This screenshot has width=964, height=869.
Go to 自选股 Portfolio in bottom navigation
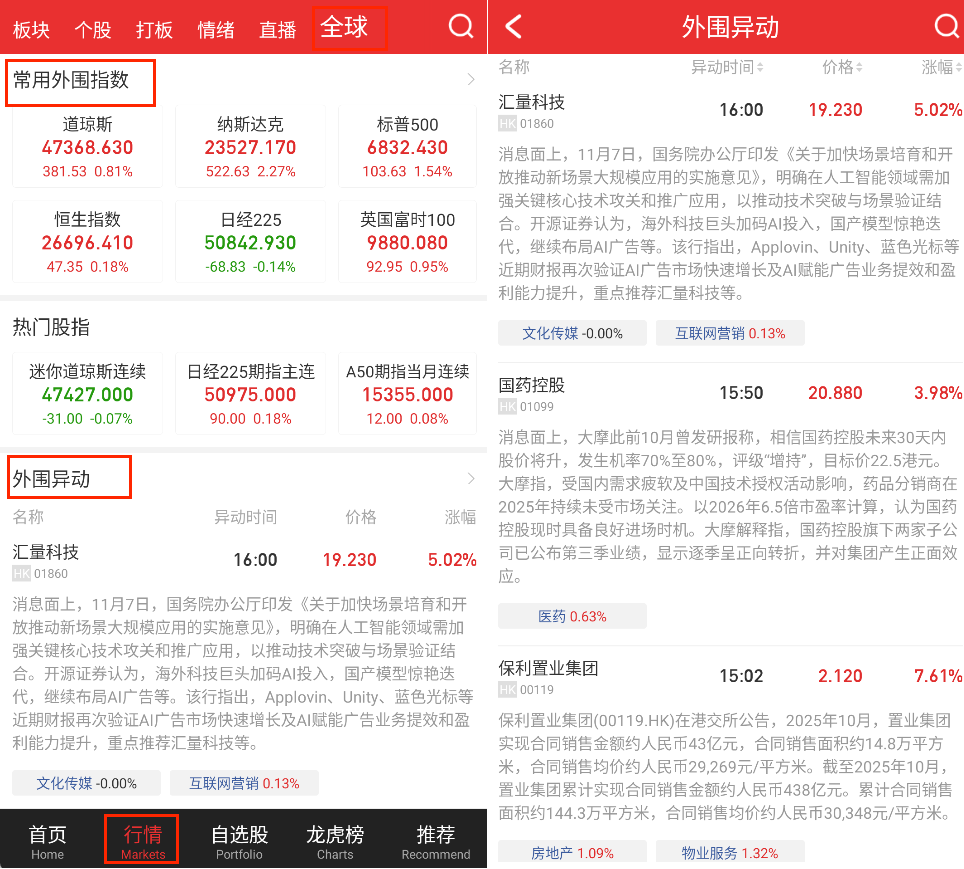click(239, 841)
